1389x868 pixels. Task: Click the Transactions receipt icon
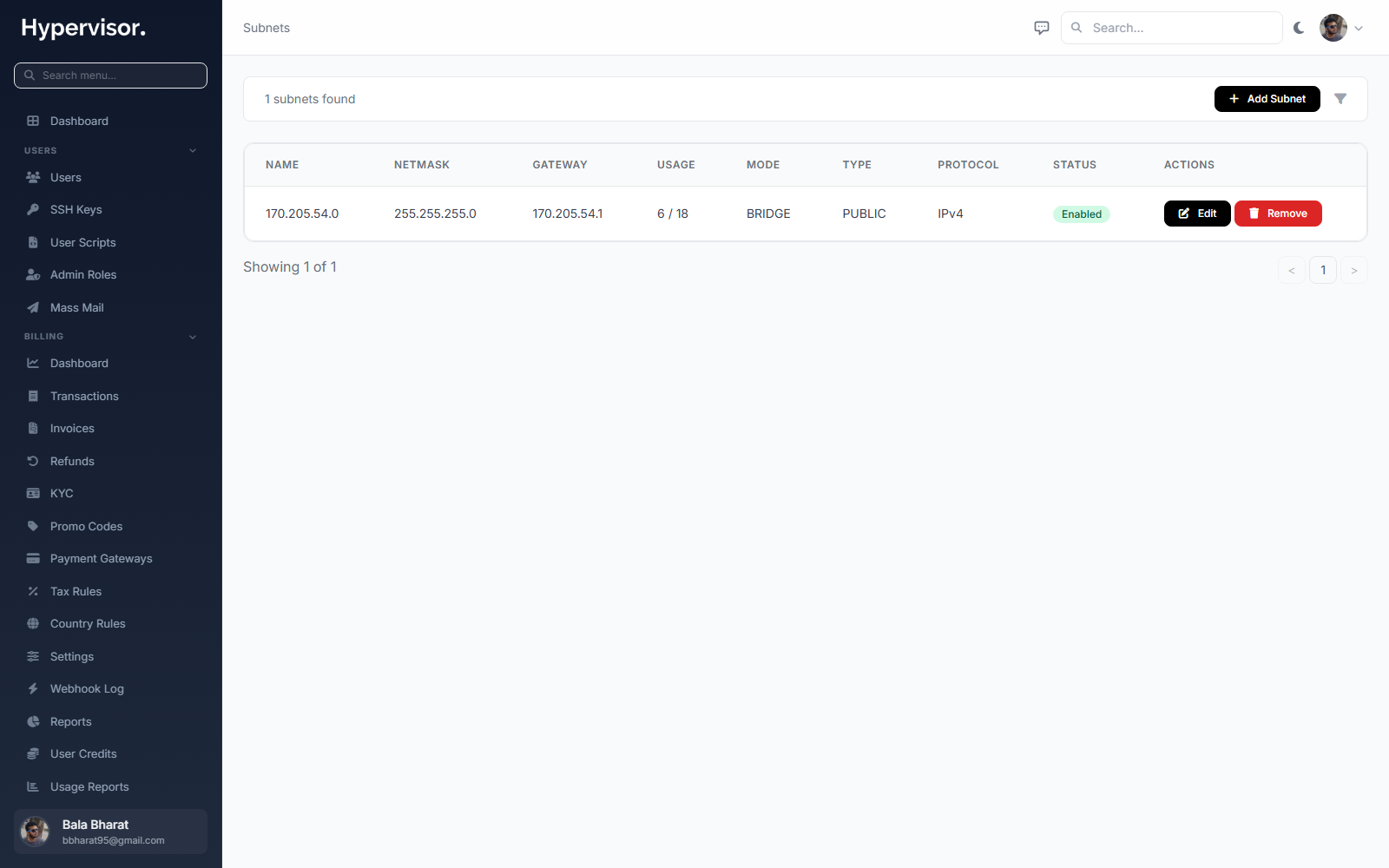(33, 396)
